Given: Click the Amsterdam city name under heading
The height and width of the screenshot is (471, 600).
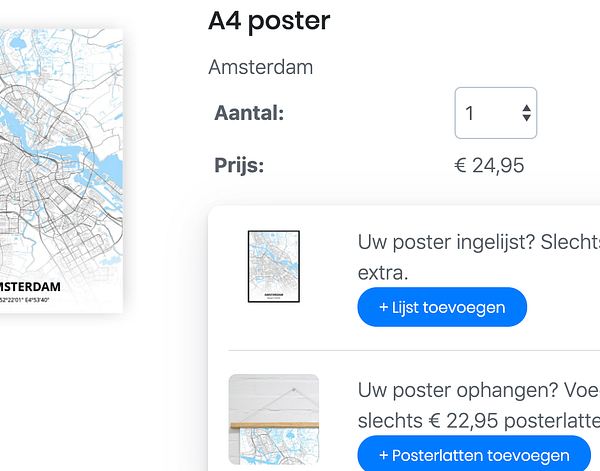Looking at the screenshot, I should pos(261,67).
